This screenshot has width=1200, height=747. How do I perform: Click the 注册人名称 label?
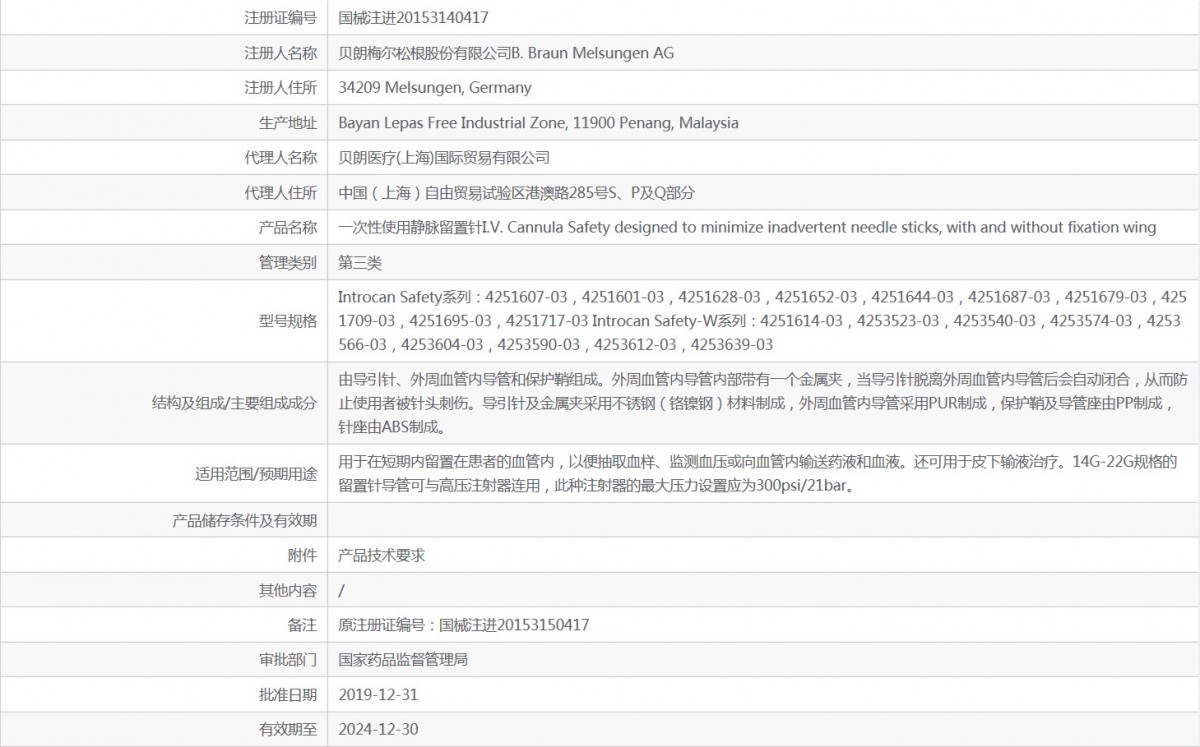click(281, 53)
